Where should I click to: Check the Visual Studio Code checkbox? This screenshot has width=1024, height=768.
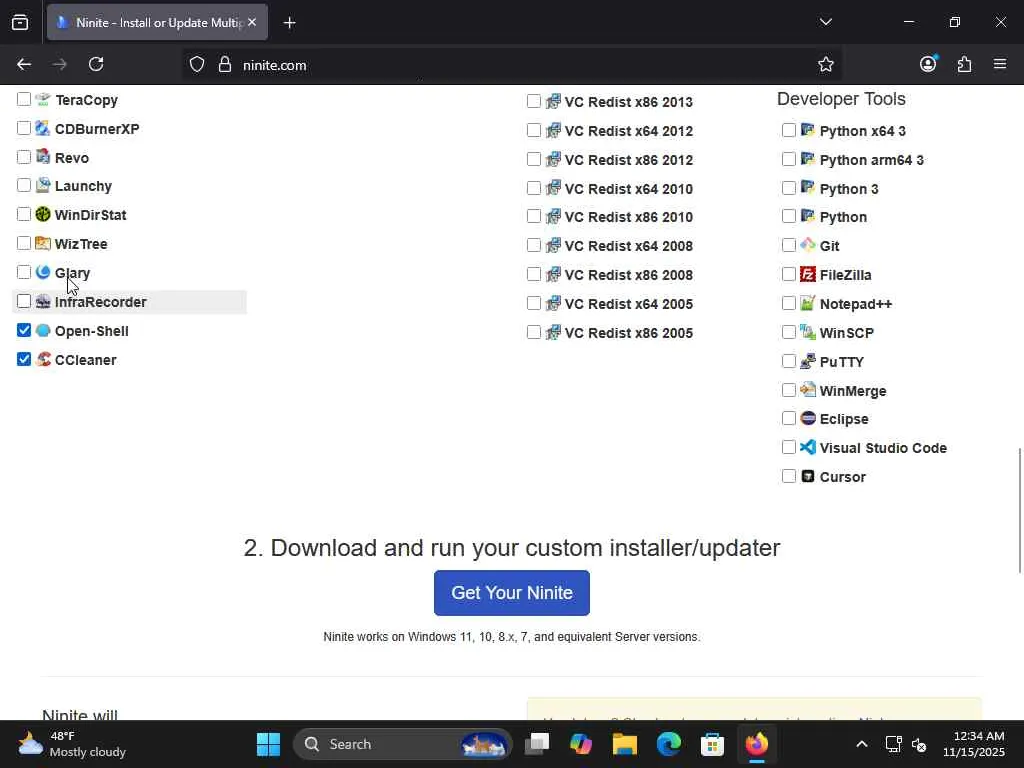point(789,447)
